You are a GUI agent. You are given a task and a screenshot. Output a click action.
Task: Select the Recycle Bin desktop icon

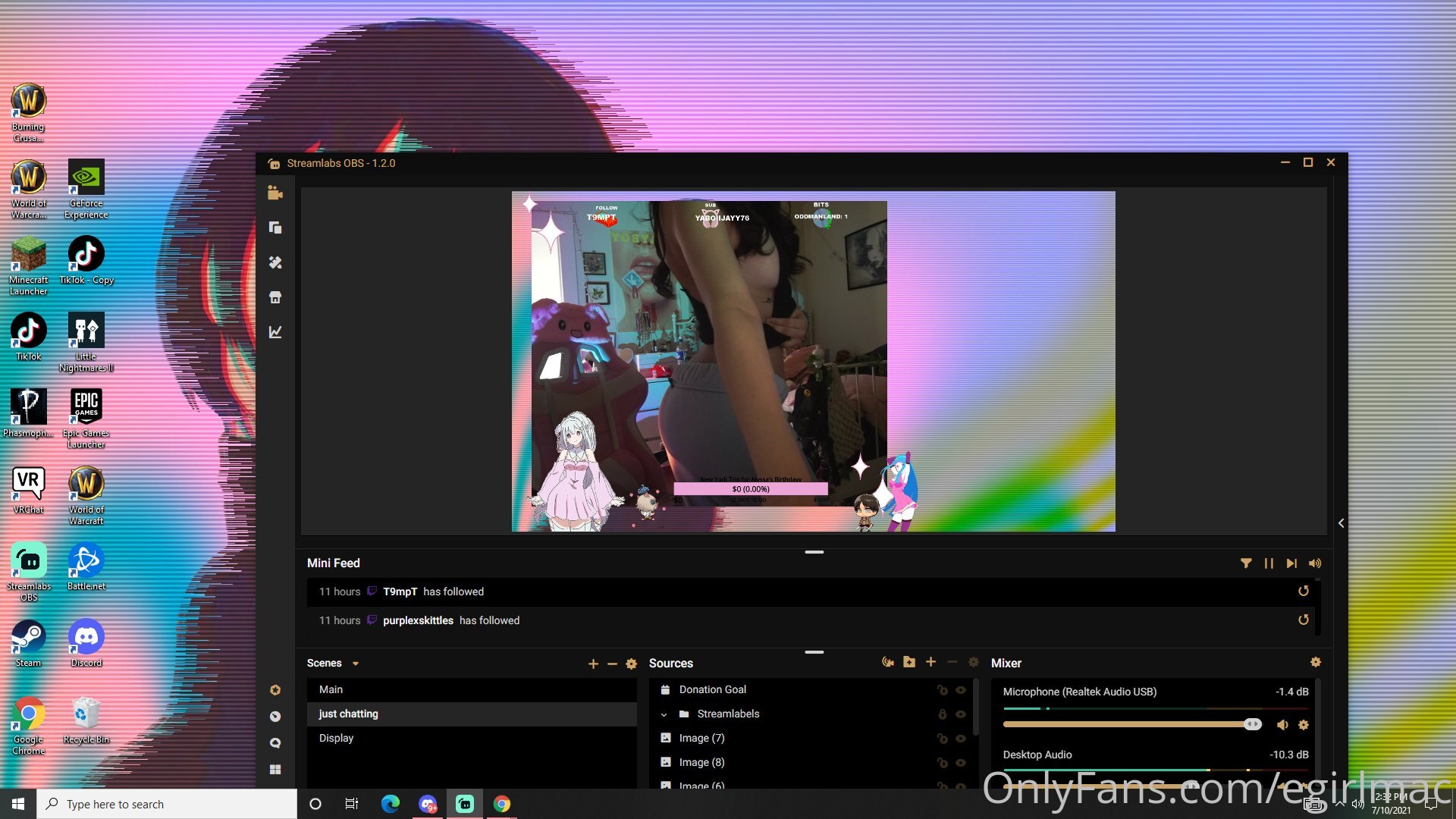(86, 720)
